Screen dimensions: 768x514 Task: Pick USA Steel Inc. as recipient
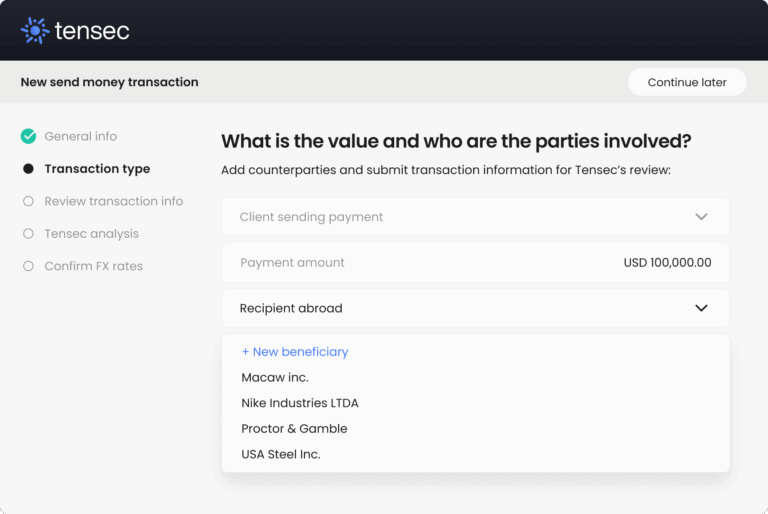281,454
